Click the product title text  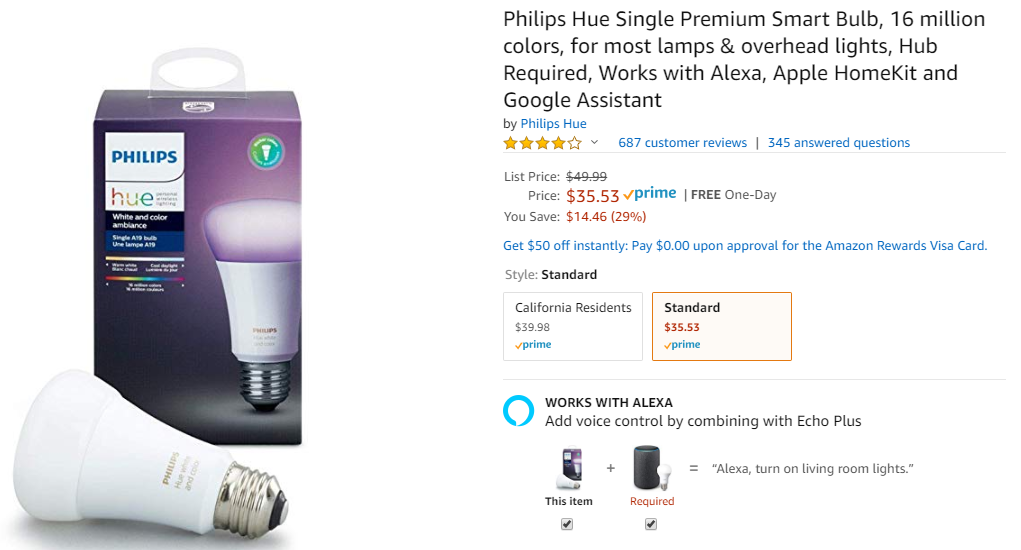(744, 59)
